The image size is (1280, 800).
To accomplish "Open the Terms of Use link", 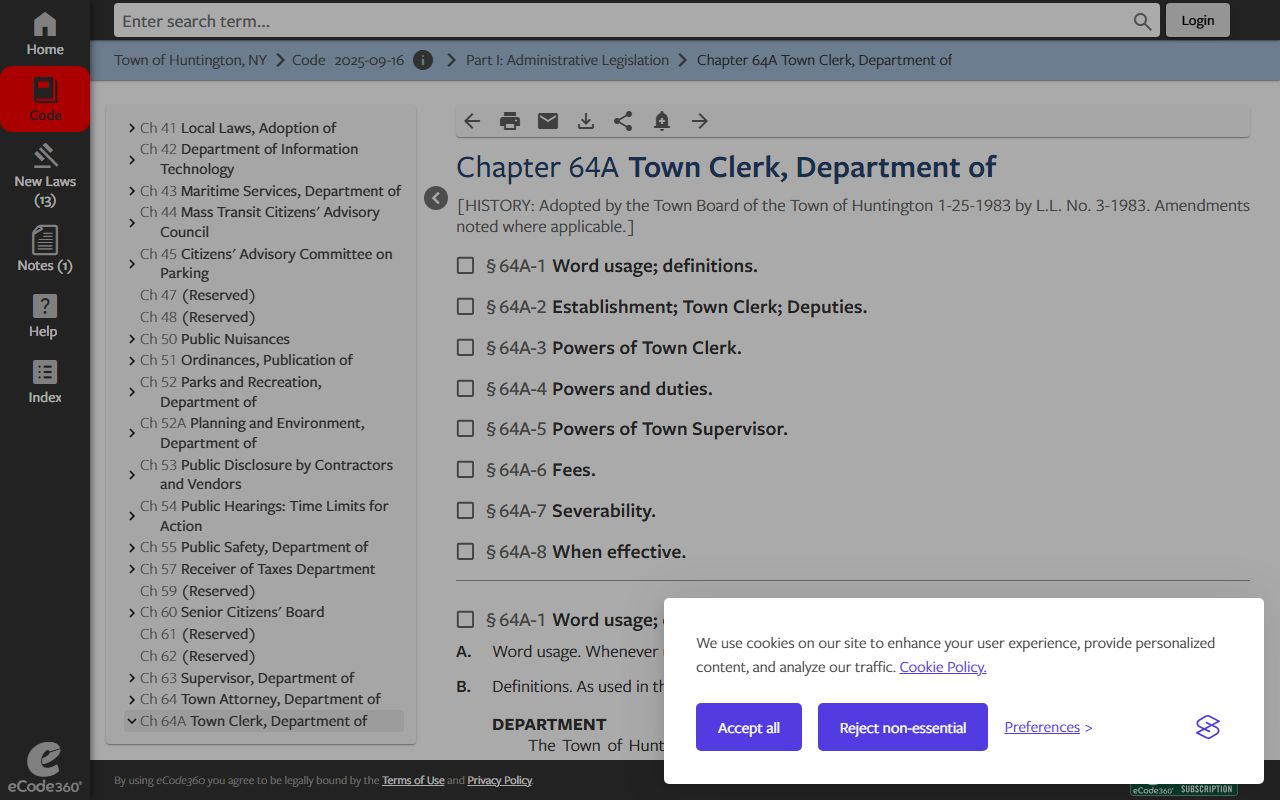I will tap(413, 780).
